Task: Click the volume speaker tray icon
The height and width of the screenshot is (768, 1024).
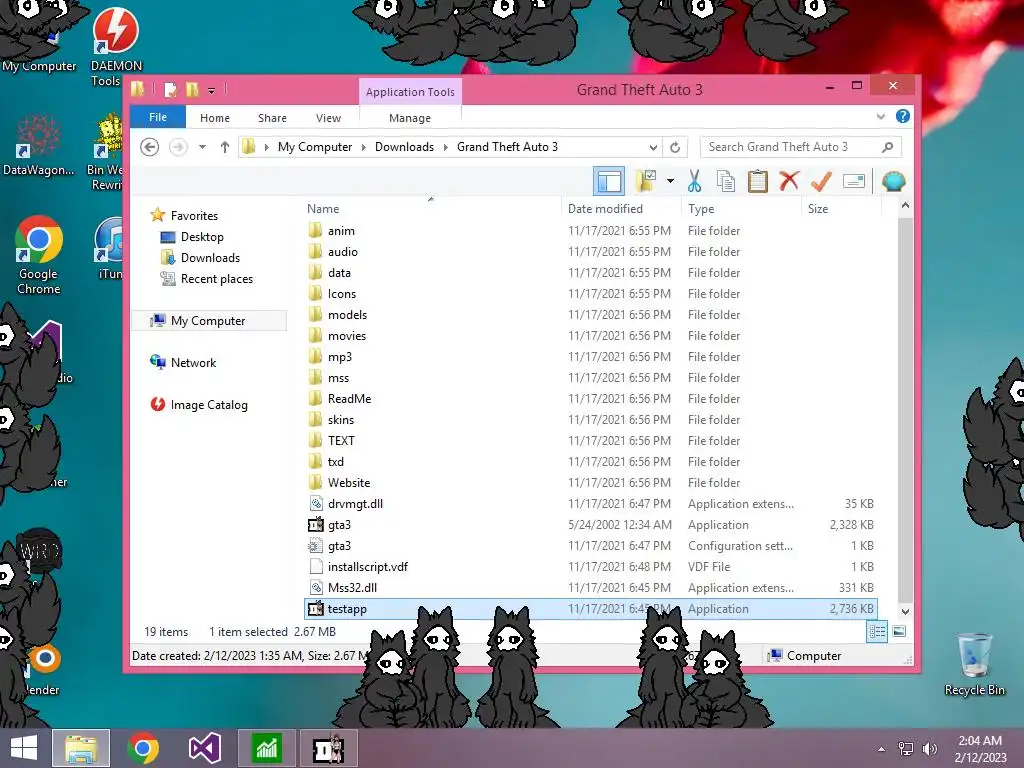Action: [929, 749]
